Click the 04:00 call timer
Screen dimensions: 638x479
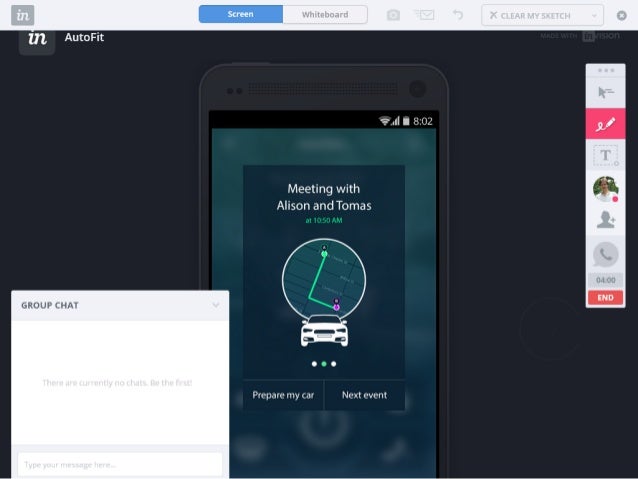click(x=605, y=280)
